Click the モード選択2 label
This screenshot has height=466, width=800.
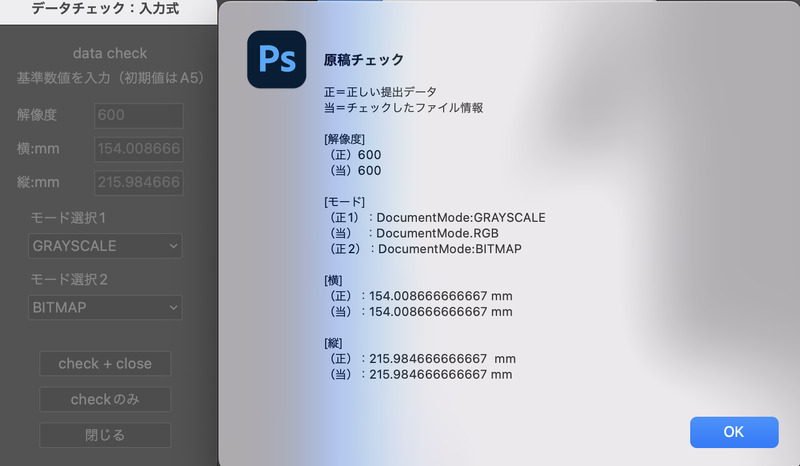click(69, 280)
